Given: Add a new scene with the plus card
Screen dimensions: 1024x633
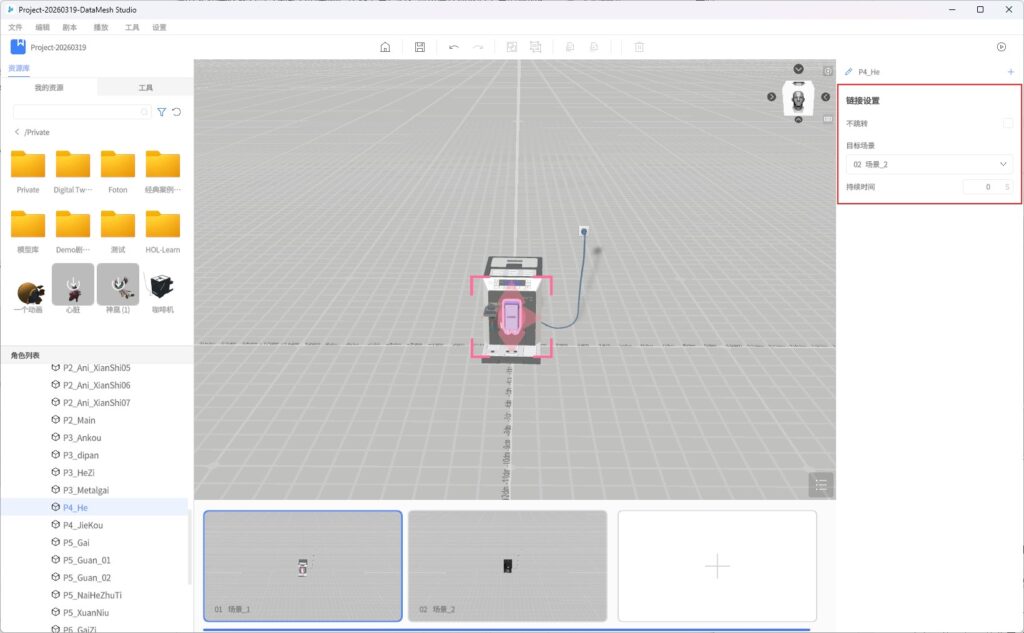Looking at the screenshot, I should click(717, 566).
